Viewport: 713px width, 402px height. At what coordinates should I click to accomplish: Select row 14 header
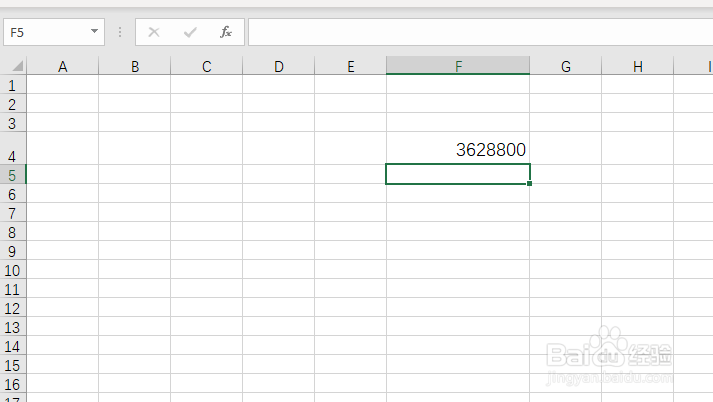click(x=13, y=347)
